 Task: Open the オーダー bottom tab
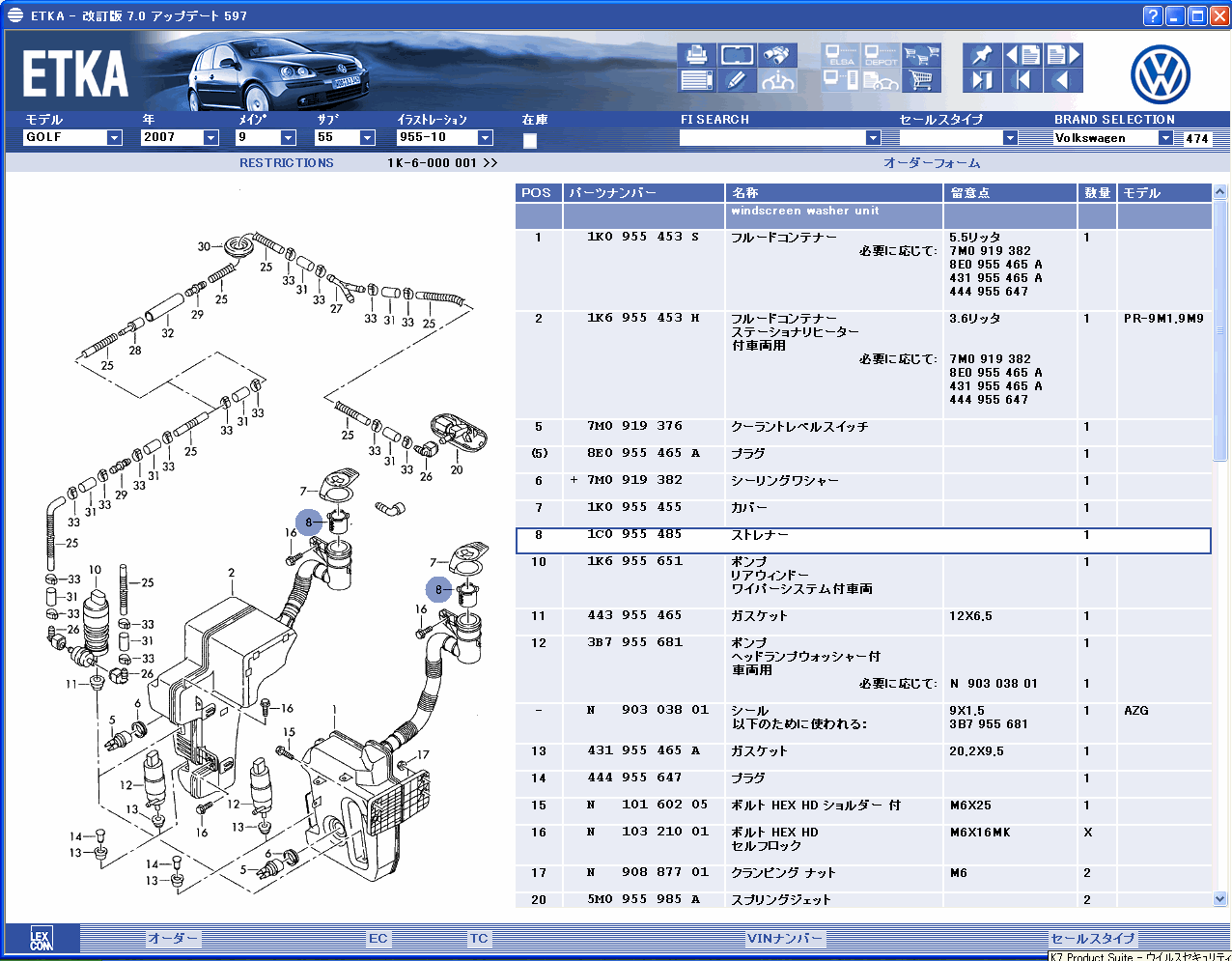[173, 938]
